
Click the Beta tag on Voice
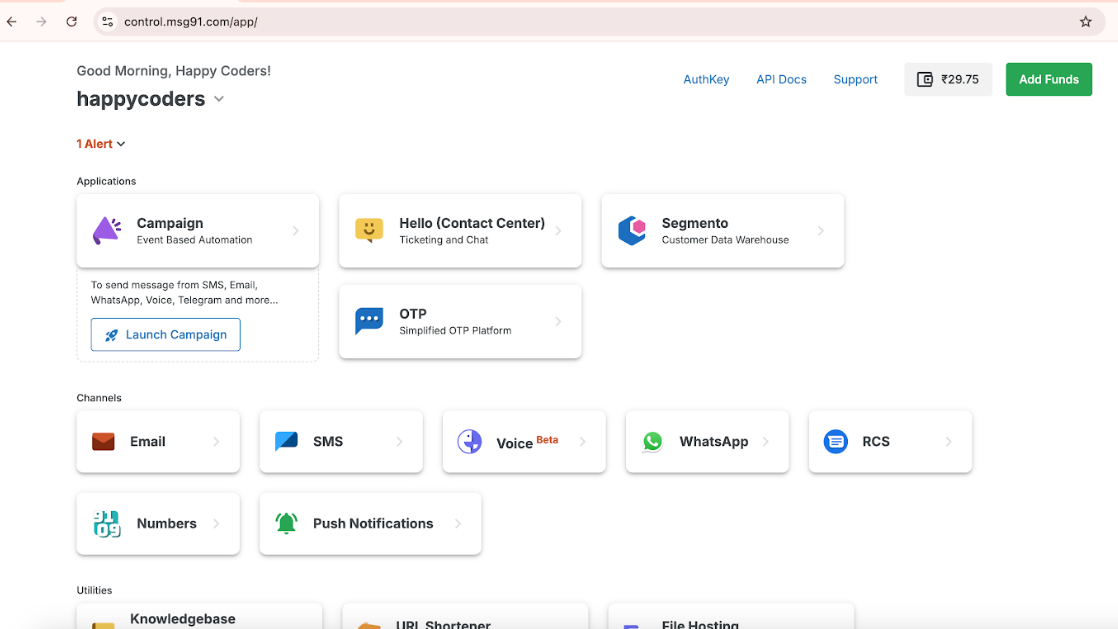pos(547,439)
